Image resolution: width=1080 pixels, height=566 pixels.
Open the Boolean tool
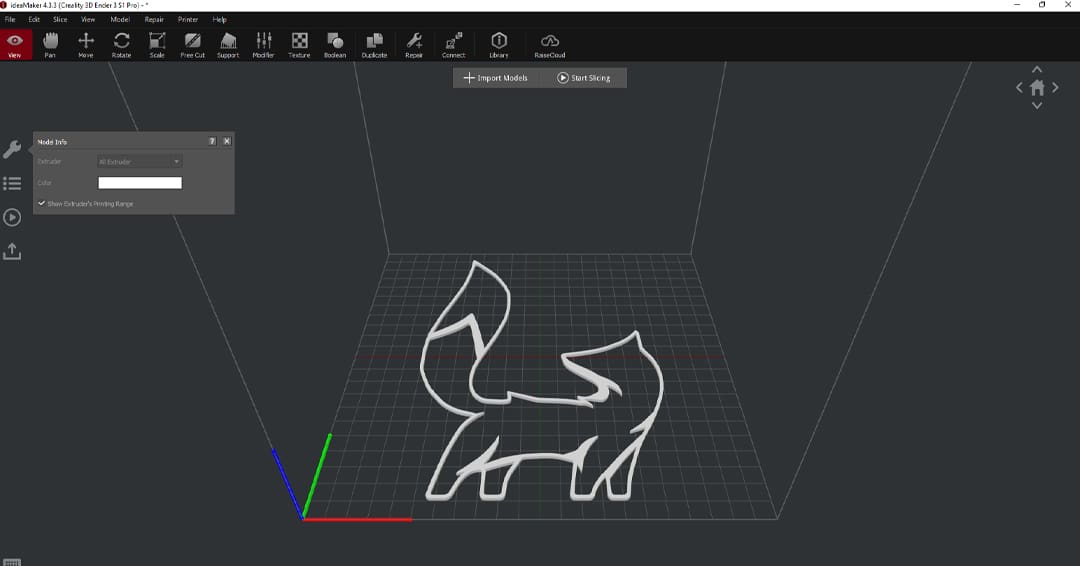point(335,45)
